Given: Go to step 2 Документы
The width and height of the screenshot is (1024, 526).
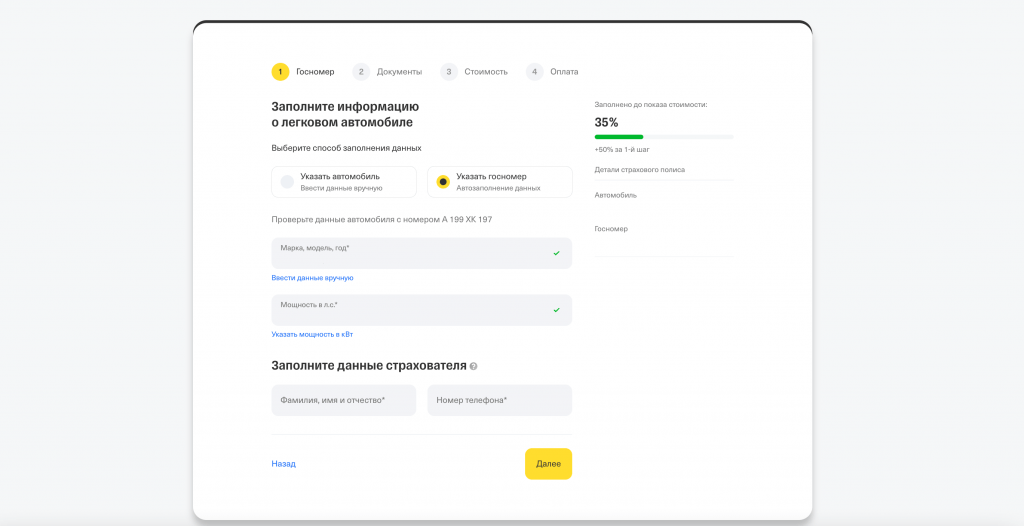Looking at the screenshot, I should [x=387, y=72].
